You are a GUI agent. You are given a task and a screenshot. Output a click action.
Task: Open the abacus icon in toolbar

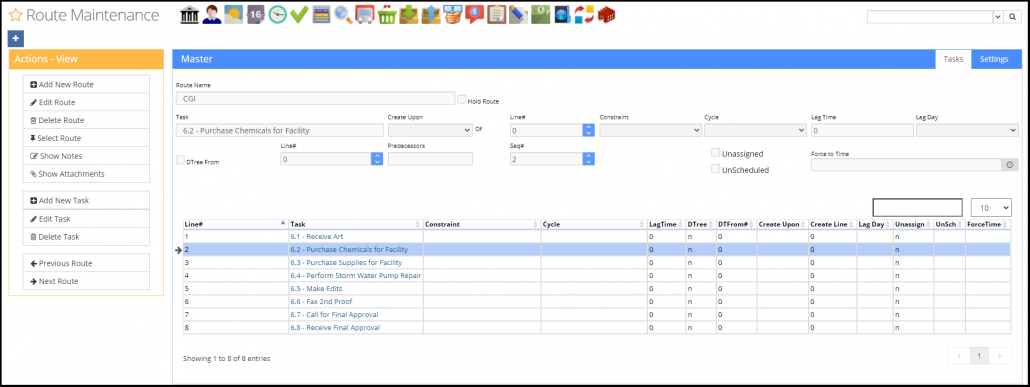321,14
